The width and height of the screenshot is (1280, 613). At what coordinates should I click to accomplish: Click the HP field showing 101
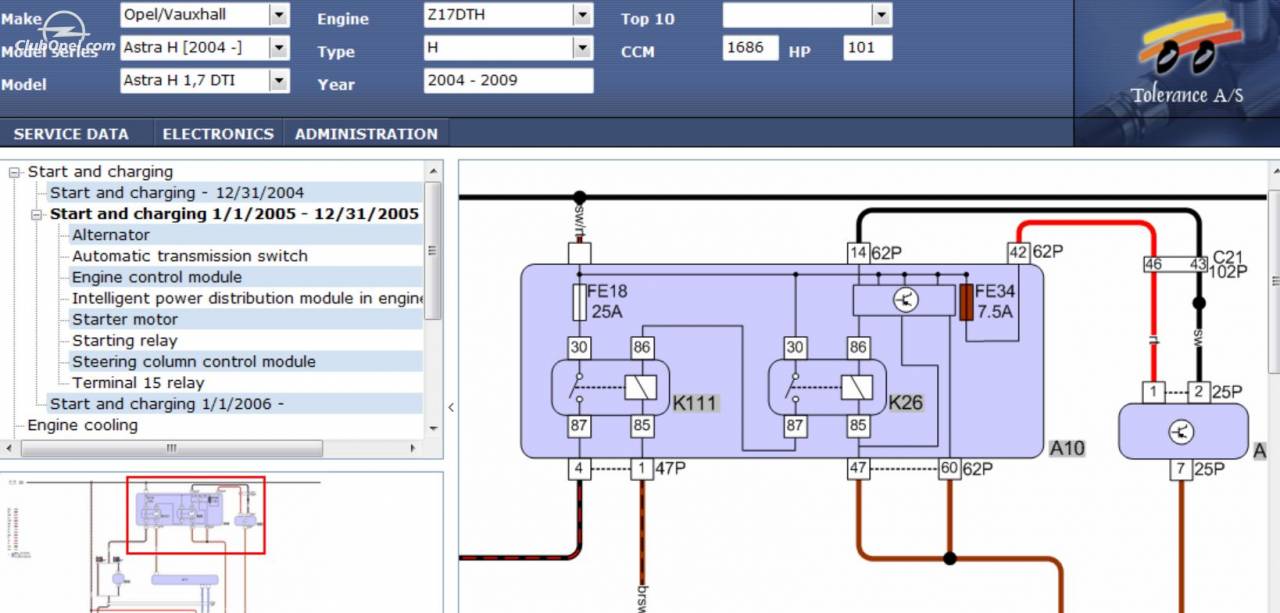click(867, 47)
